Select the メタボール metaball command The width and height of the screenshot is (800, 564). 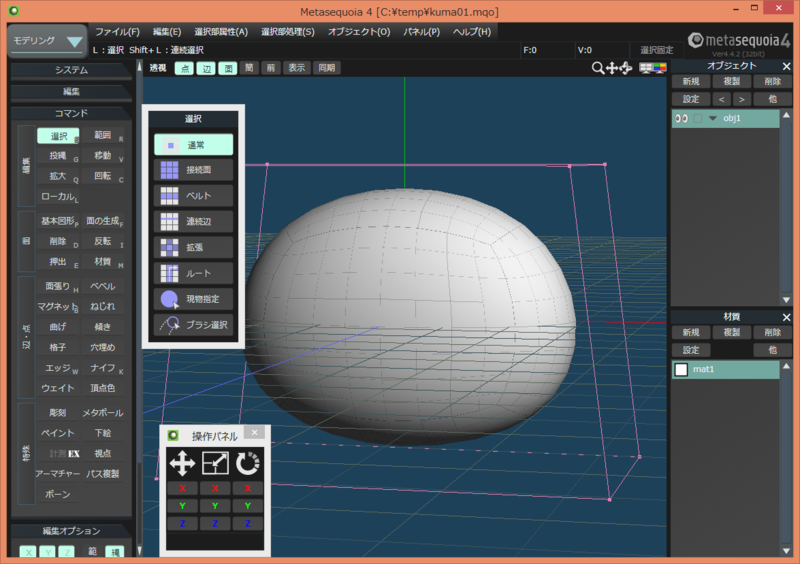click(x=104, y=412)
